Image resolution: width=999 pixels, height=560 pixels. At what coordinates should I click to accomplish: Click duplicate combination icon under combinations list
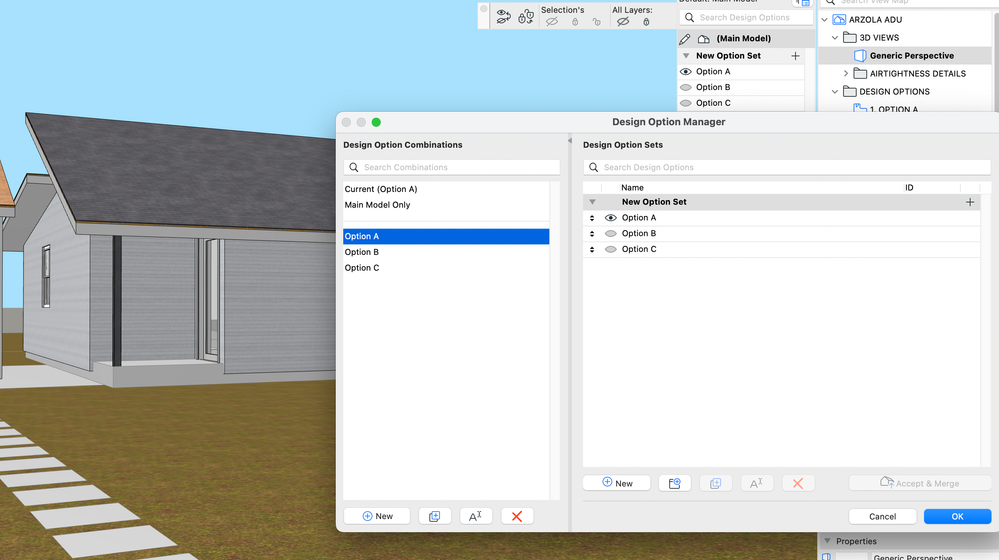435,516
